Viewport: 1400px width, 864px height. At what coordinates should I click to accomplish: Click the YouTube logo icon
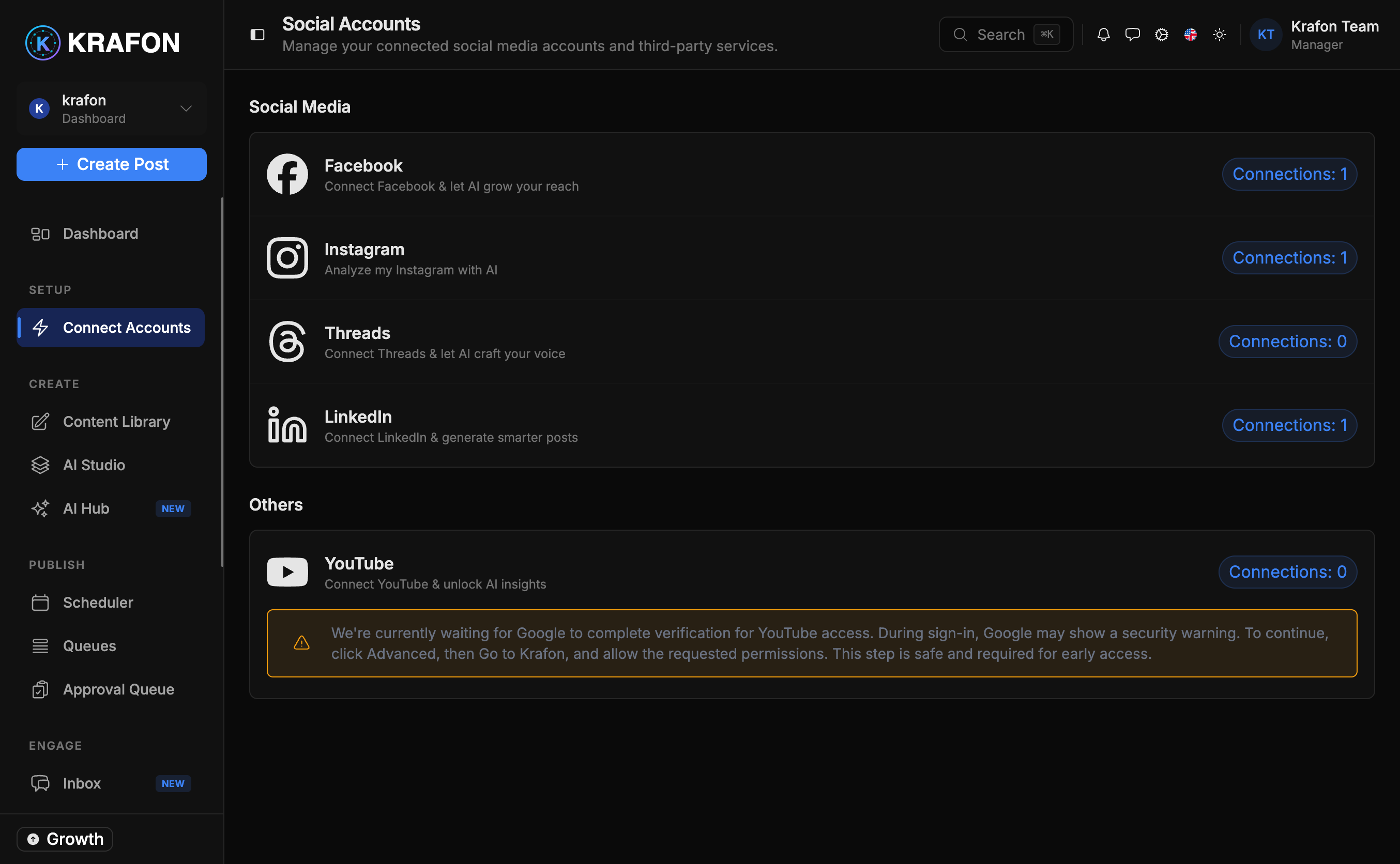287,572
